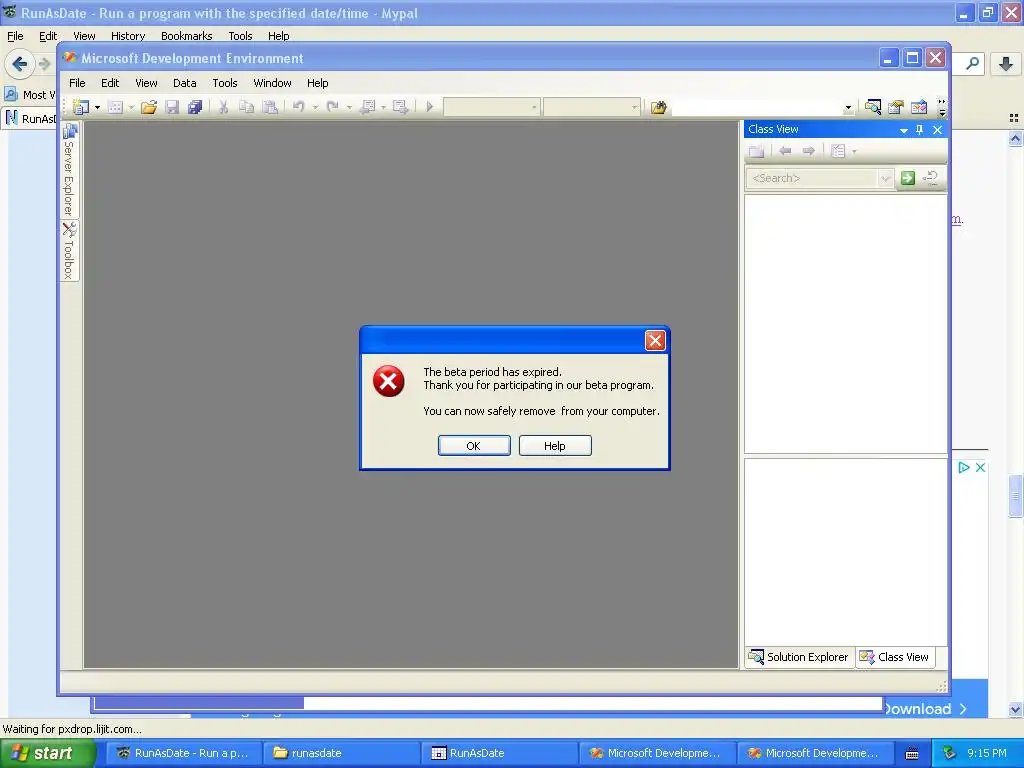The image size is (1024, 768).
Task: Switch to the Solution Explorer tab
Action: (x=799, y=657)
